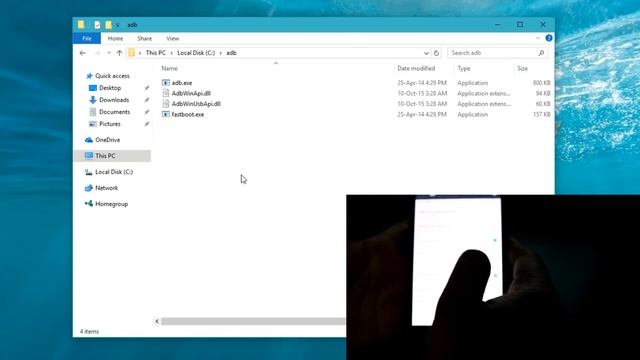Open Network in navigation pane
This screenshot has height=360, width=640.
pyautogui.click(x=106, y=188)
